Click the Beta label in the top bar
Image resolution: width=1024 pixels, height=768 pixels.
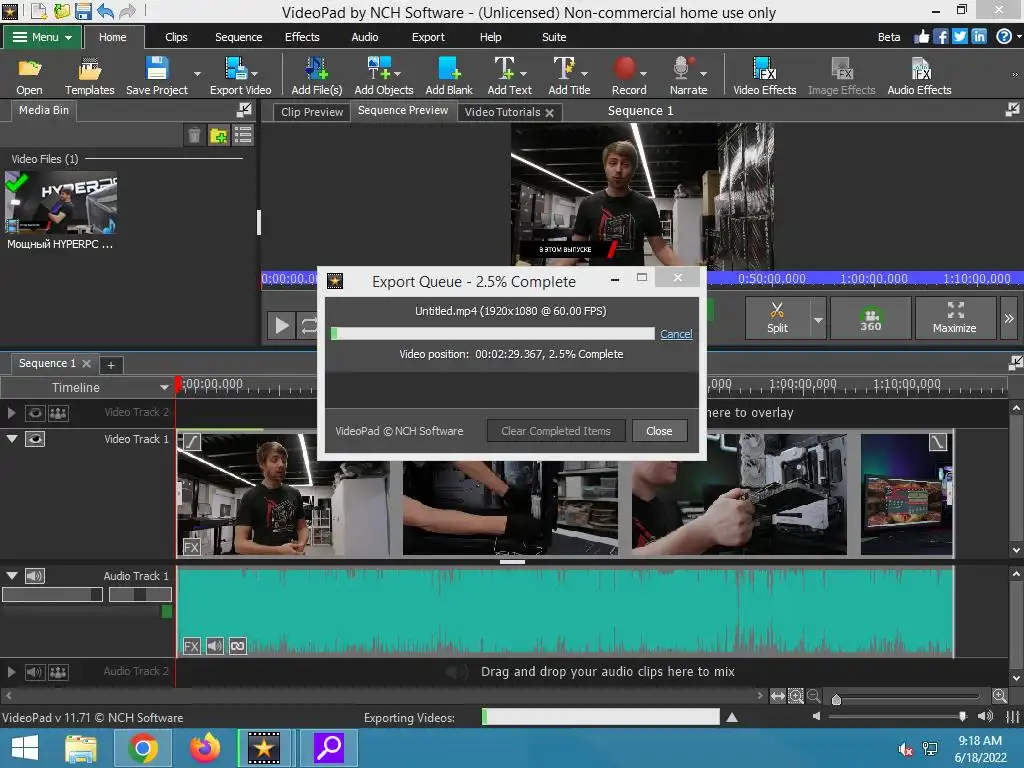(x=888, y=37)
